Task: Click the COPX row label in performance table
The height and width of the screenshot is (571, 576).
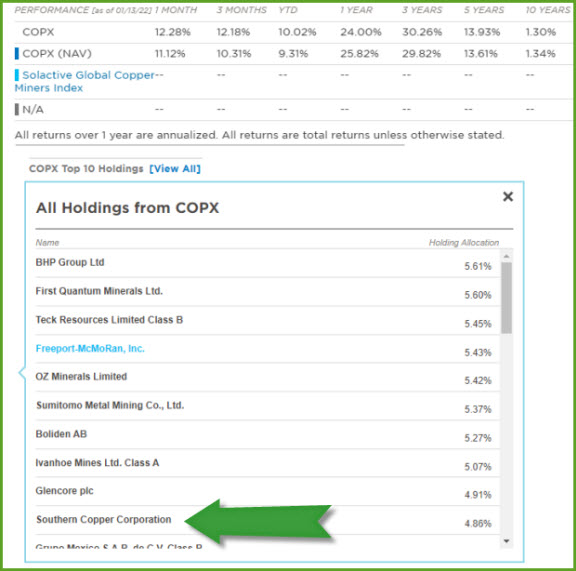Action: click(38, 32)
